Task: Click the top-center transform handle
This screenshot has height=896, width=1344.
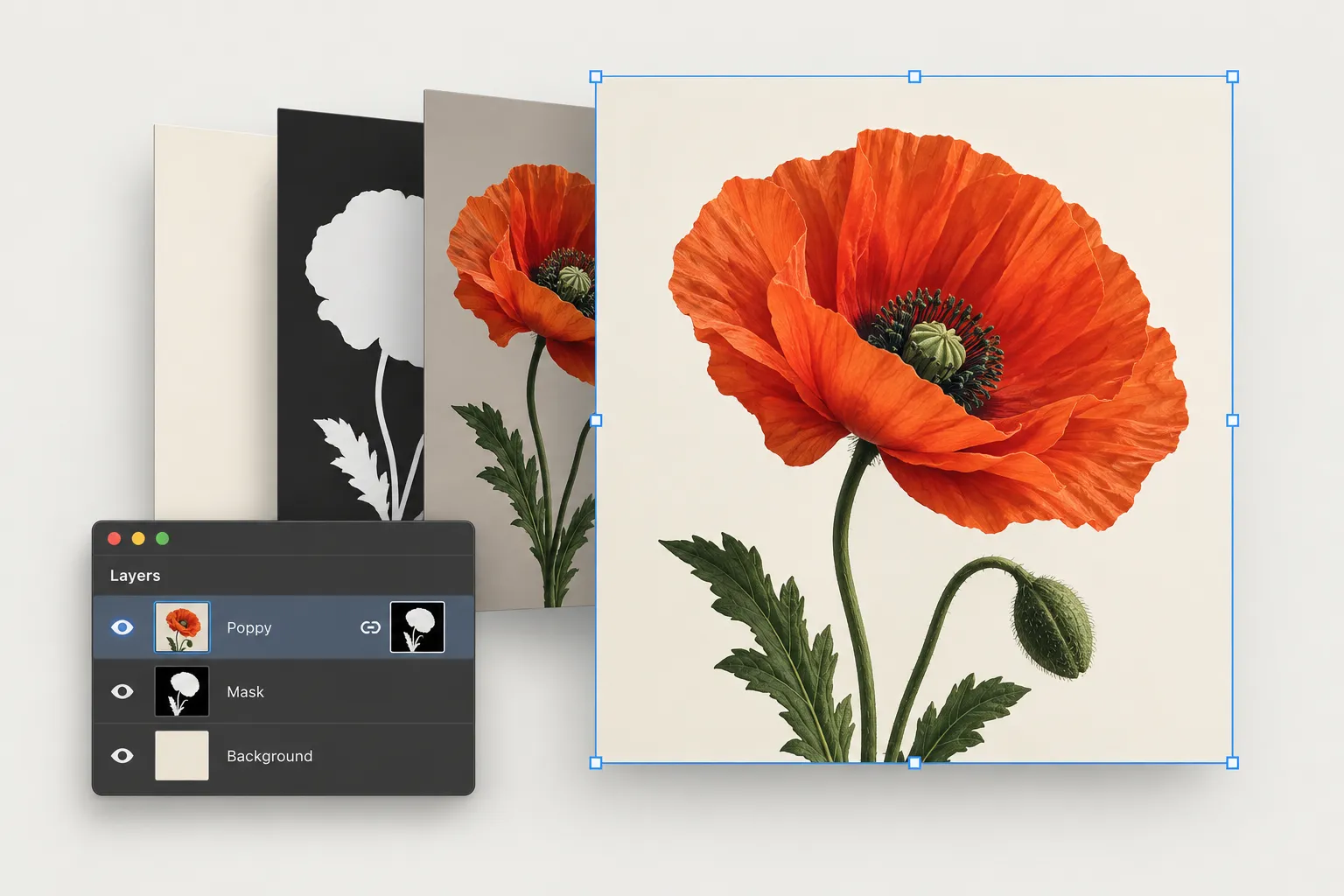Action: coord(914,77)
